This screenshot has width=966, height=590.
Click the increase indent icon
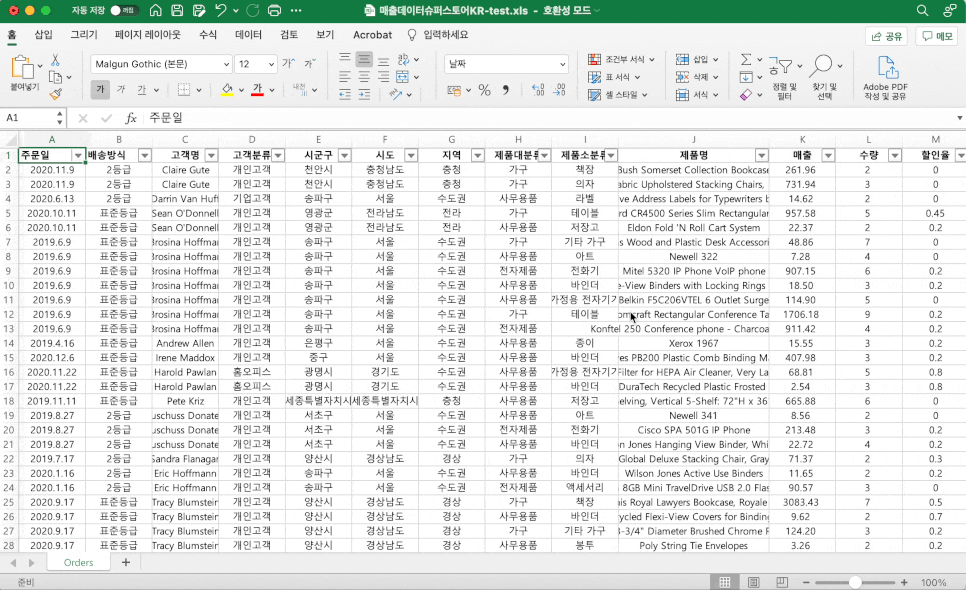coord(365,94)
